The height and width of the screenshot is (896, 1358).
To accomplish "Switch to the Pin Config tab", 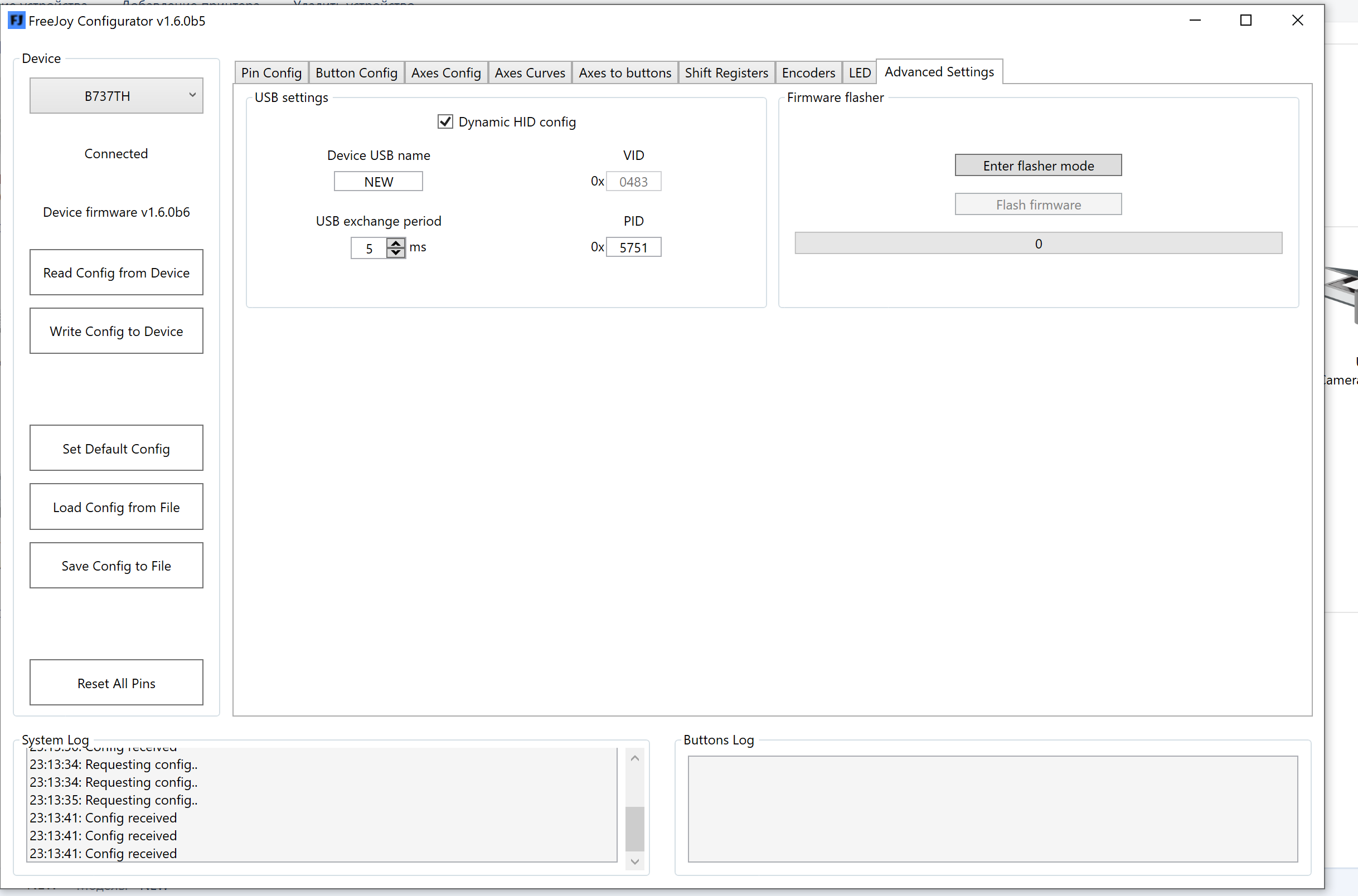I will pos(271,72).
